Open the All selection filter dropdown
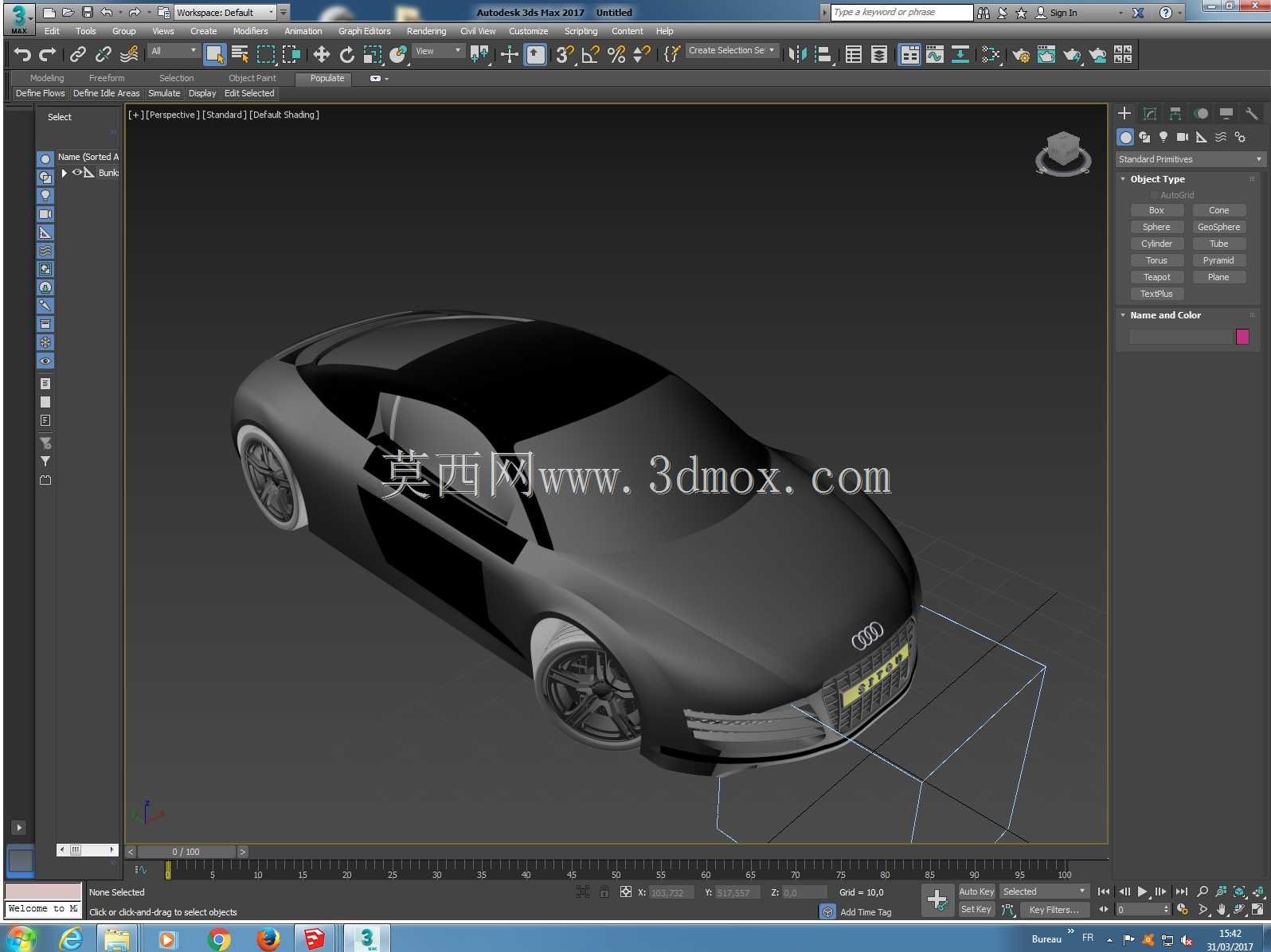This screenshot has width=1271, height=952. [x=174, y=51]
